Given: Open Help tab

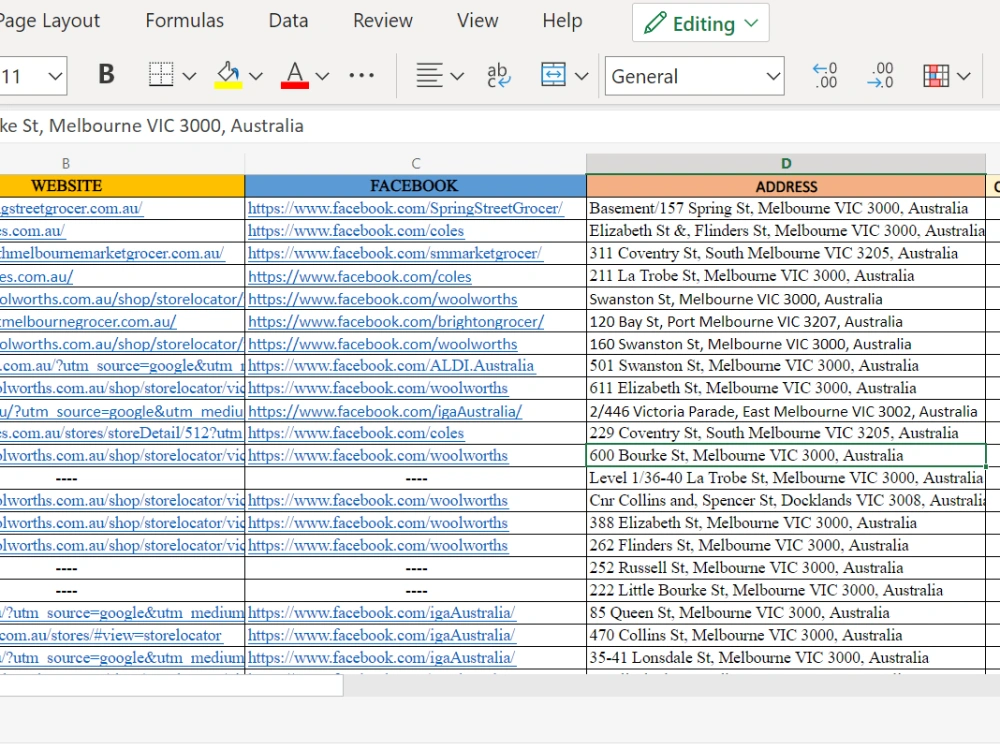Looking at the screenshot, I should pos(562,20).
